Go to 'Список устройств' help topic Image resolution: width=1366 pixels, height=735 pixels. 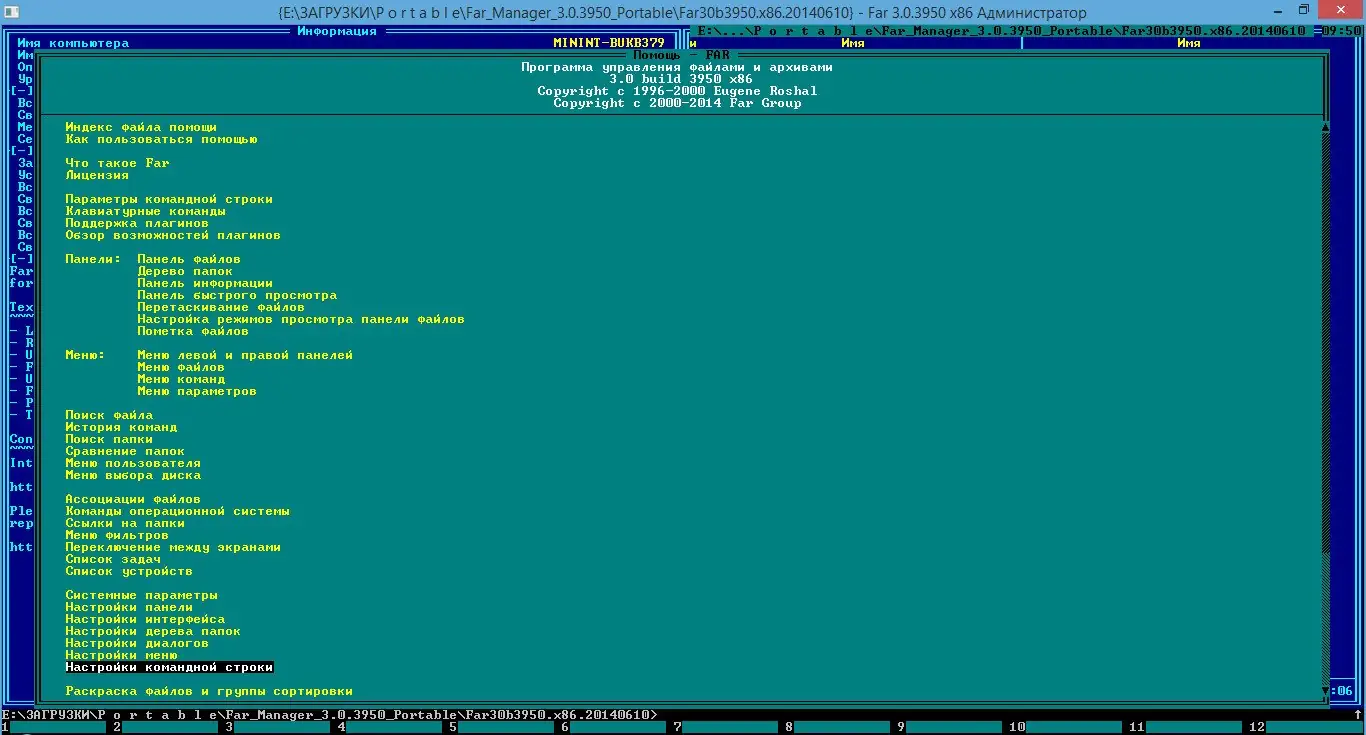click(129, 571)
